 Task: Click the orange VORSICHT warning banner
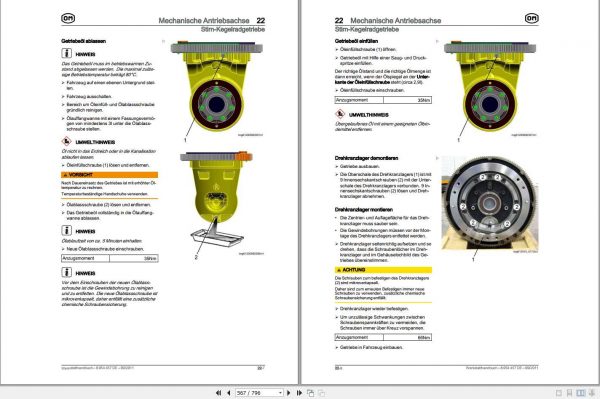(x=109, y=175)
